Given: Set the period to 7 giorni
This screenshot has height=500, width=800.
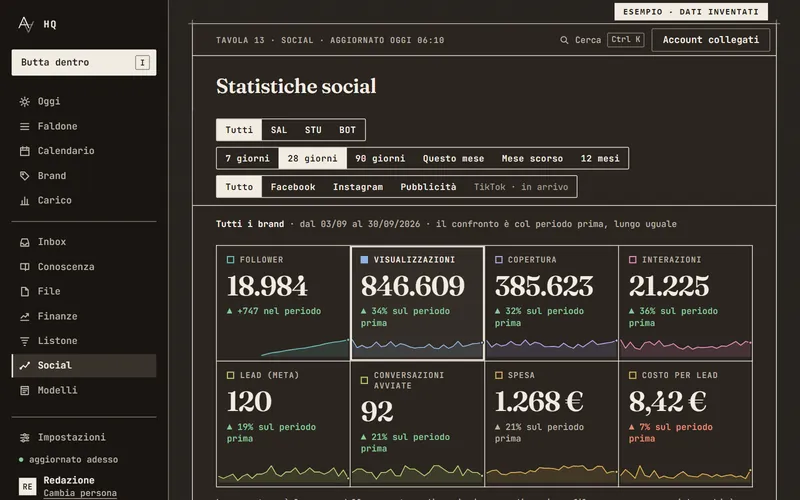Looking at the screenshot, I should [247, 158].
